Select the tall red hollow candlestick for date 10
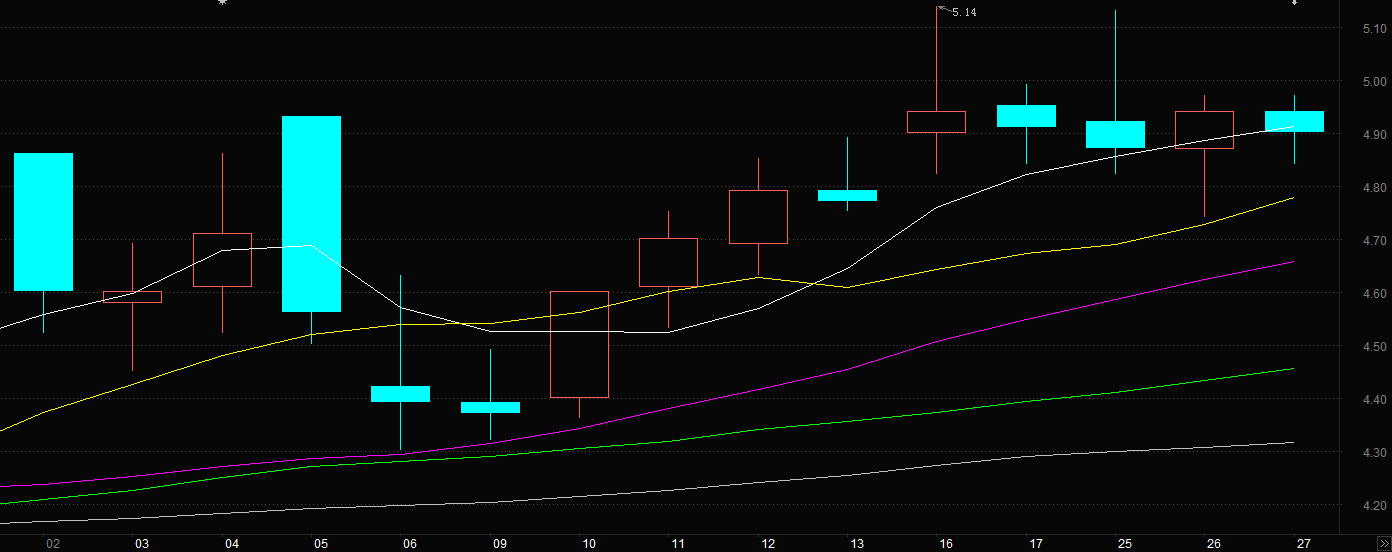Screen dimensions: 1392x552 coord(579,344)
